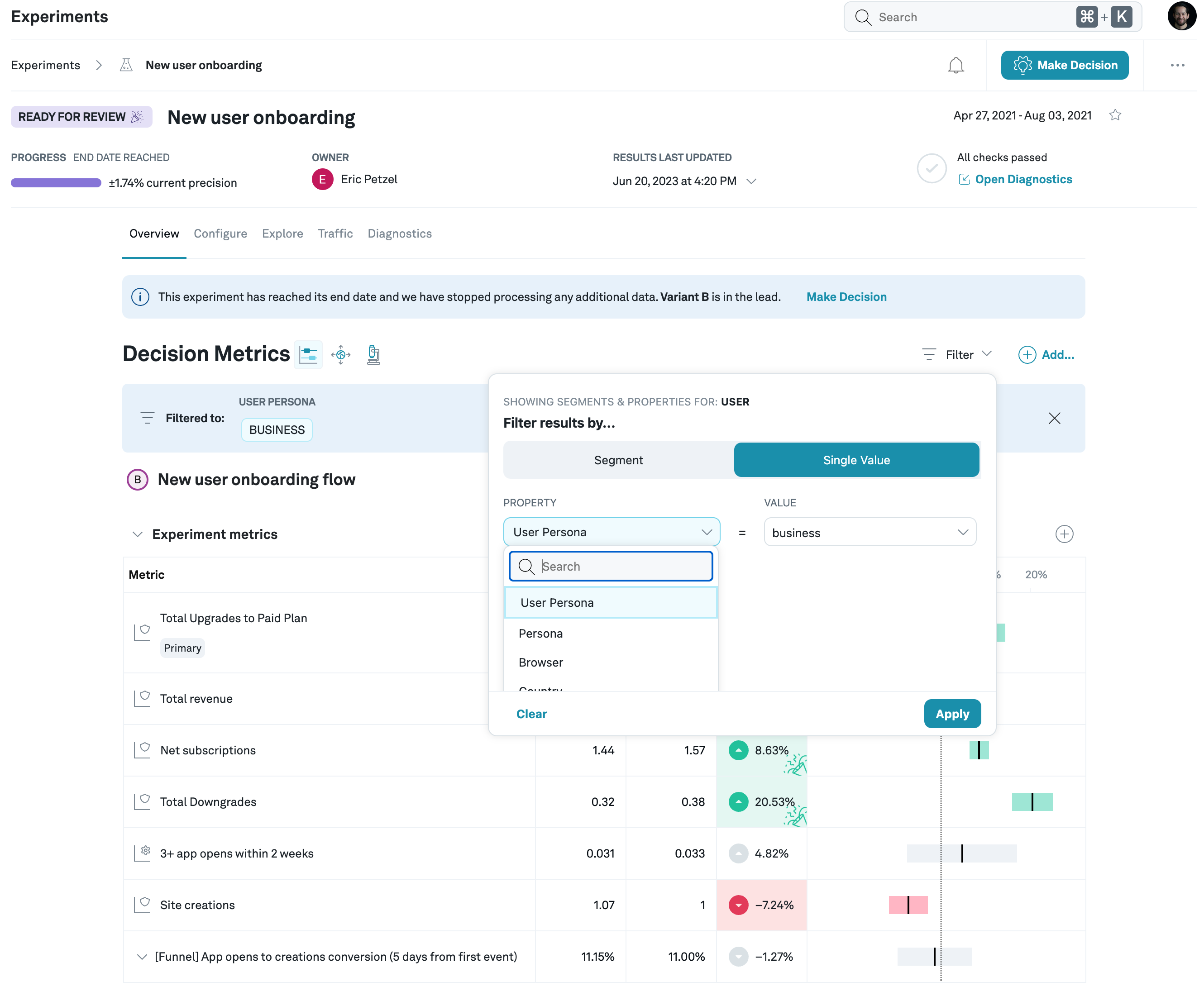Screen dimensions: 1204x1001
Task: Click the Apply button
Action: coord(952,714)
